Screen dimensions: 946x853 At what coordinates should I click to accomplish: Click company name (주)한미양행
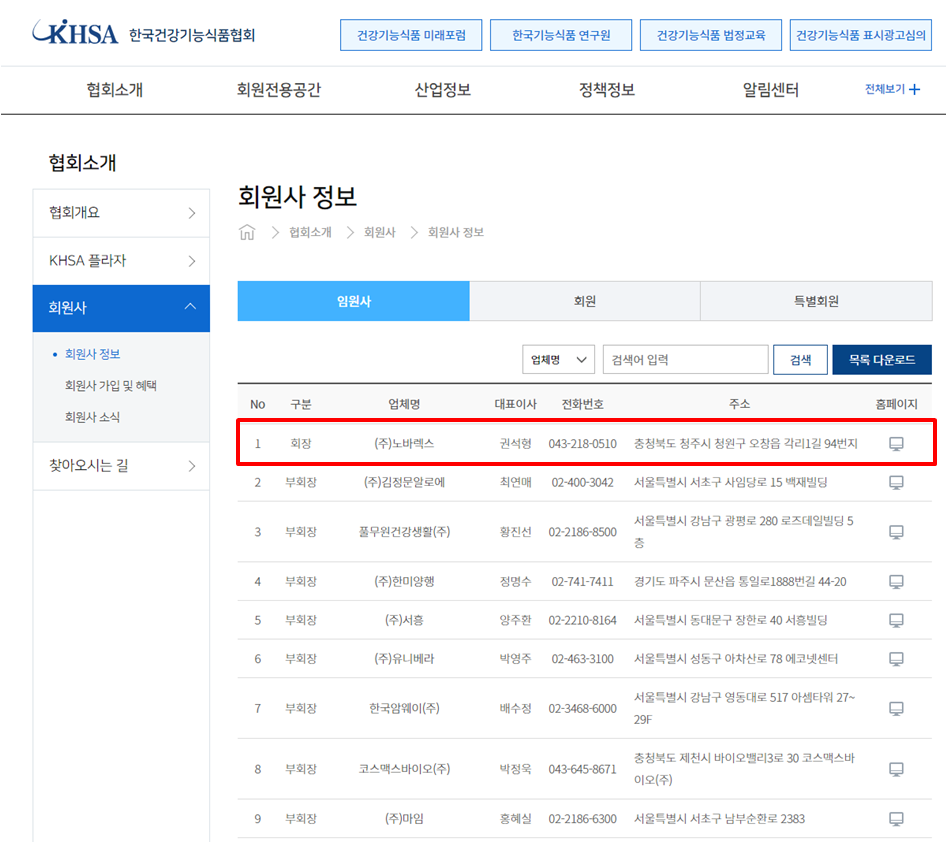[x=404, y=581]
